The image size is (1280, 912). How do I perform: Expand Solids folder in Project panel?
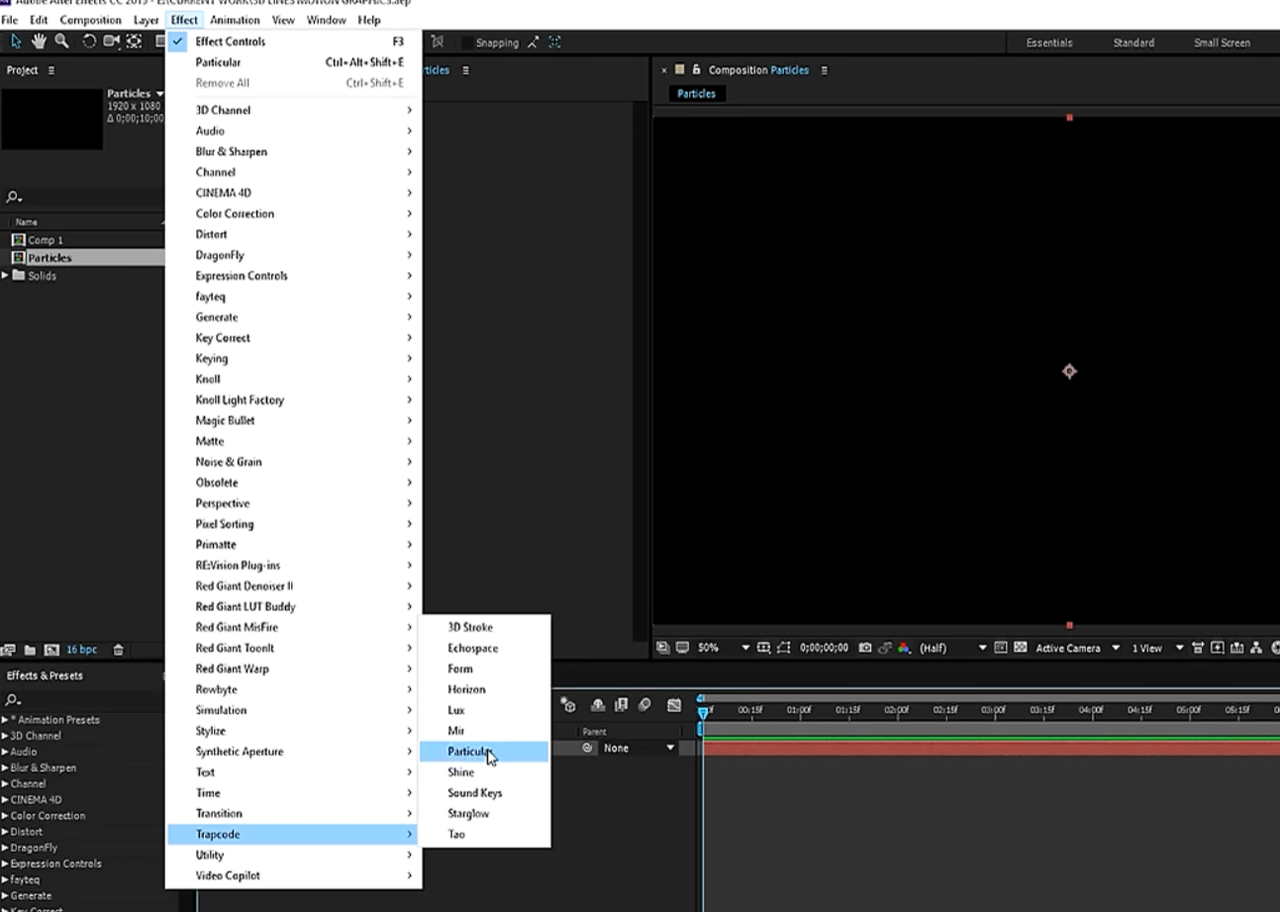click(5, 275)
